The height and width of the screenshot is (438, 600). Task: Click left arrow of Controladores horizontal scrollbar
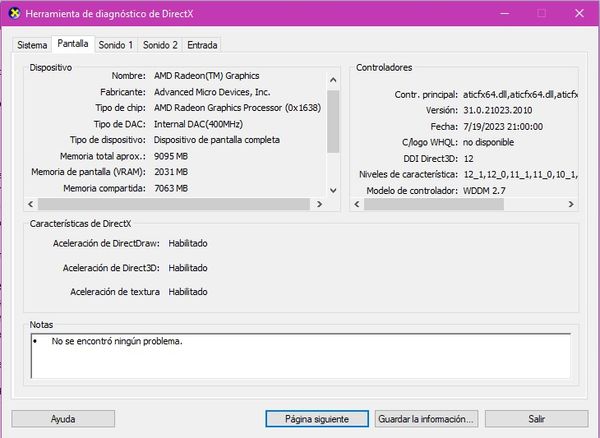point(357,204)
